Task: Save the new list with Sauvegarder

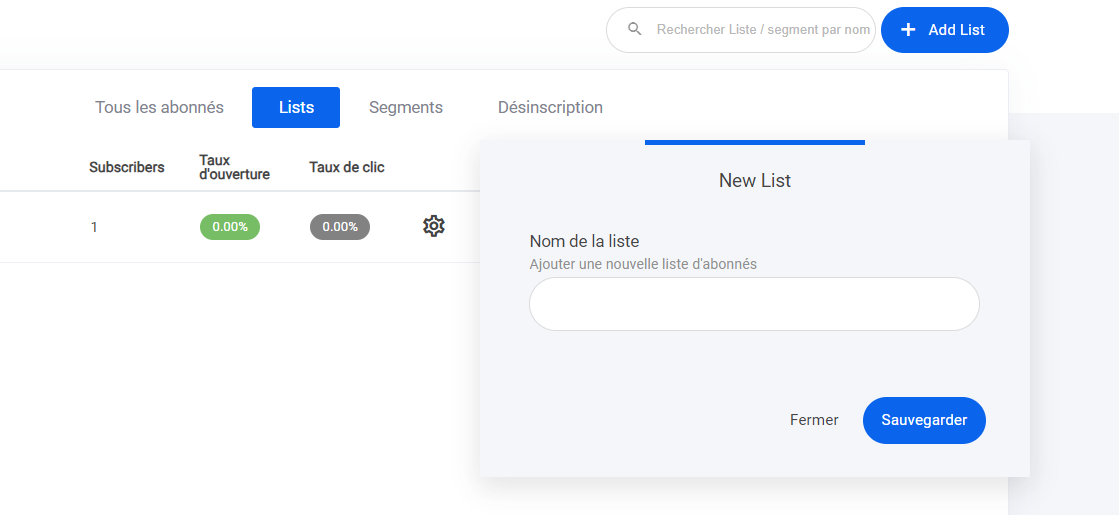Action: pos(924,420)
